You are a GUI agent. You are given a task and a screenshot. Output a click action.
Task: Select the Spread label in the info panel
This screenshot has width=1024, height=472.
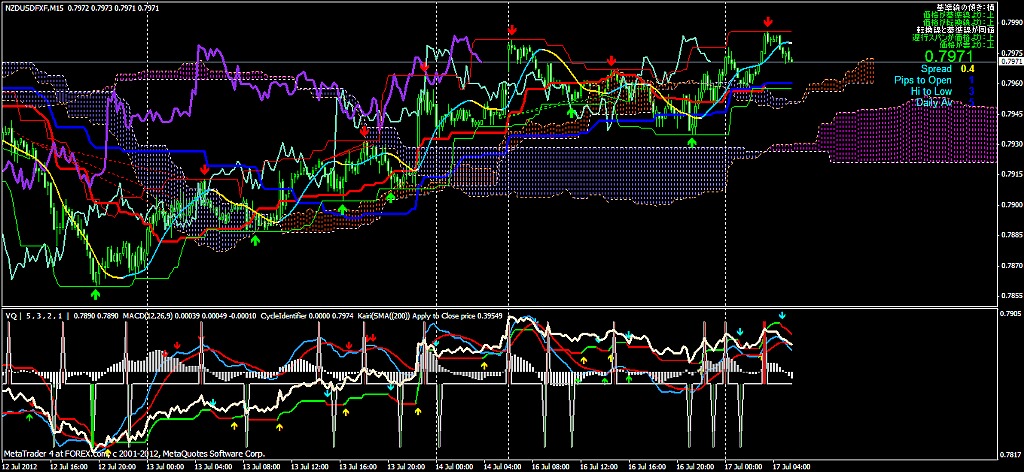click(x=938, y=69)
